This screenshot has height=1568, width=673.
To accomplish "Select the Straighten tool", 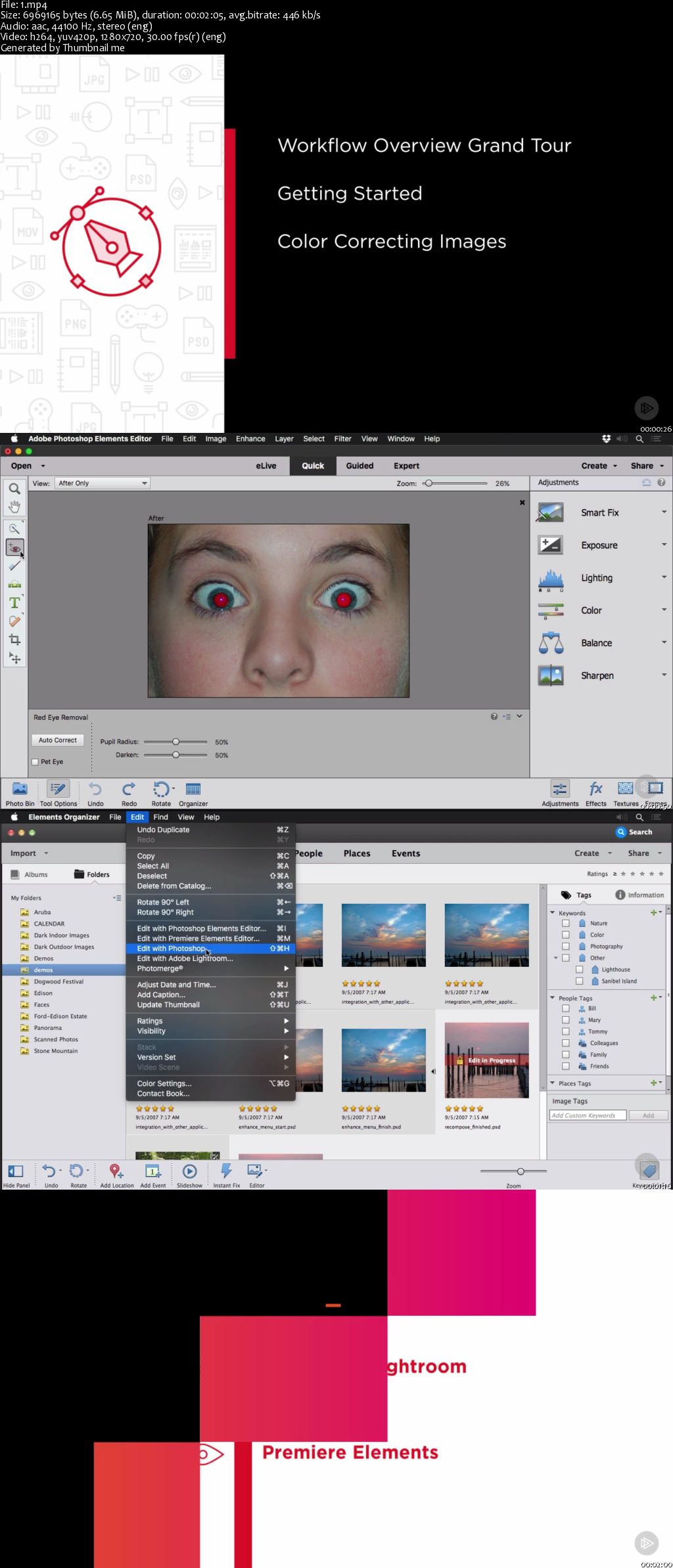I will pos(14,584).
